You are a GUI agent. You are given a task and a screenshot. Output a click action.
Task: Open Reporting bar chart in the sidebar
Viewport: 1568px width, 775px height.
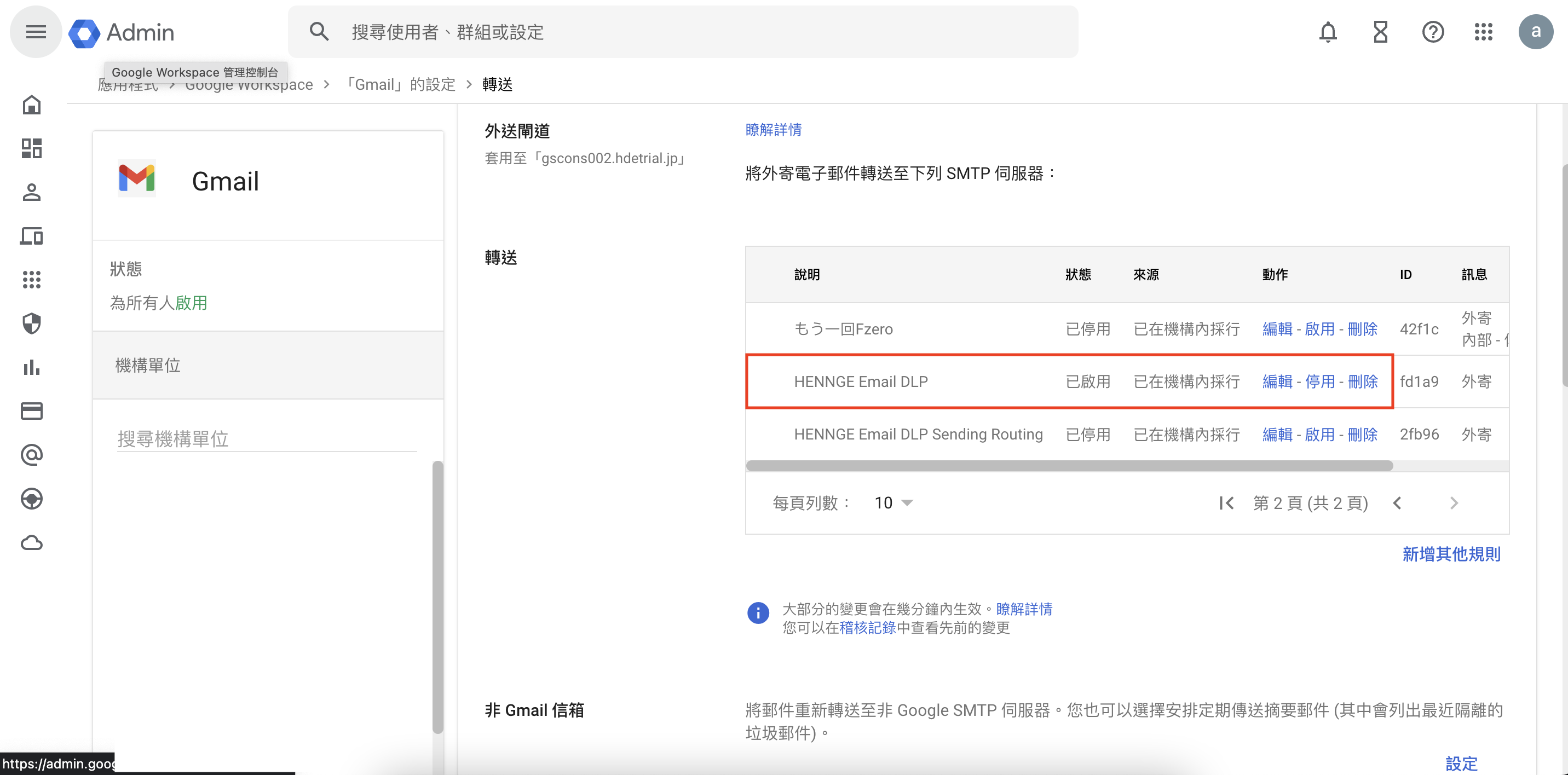click(32, 367)
